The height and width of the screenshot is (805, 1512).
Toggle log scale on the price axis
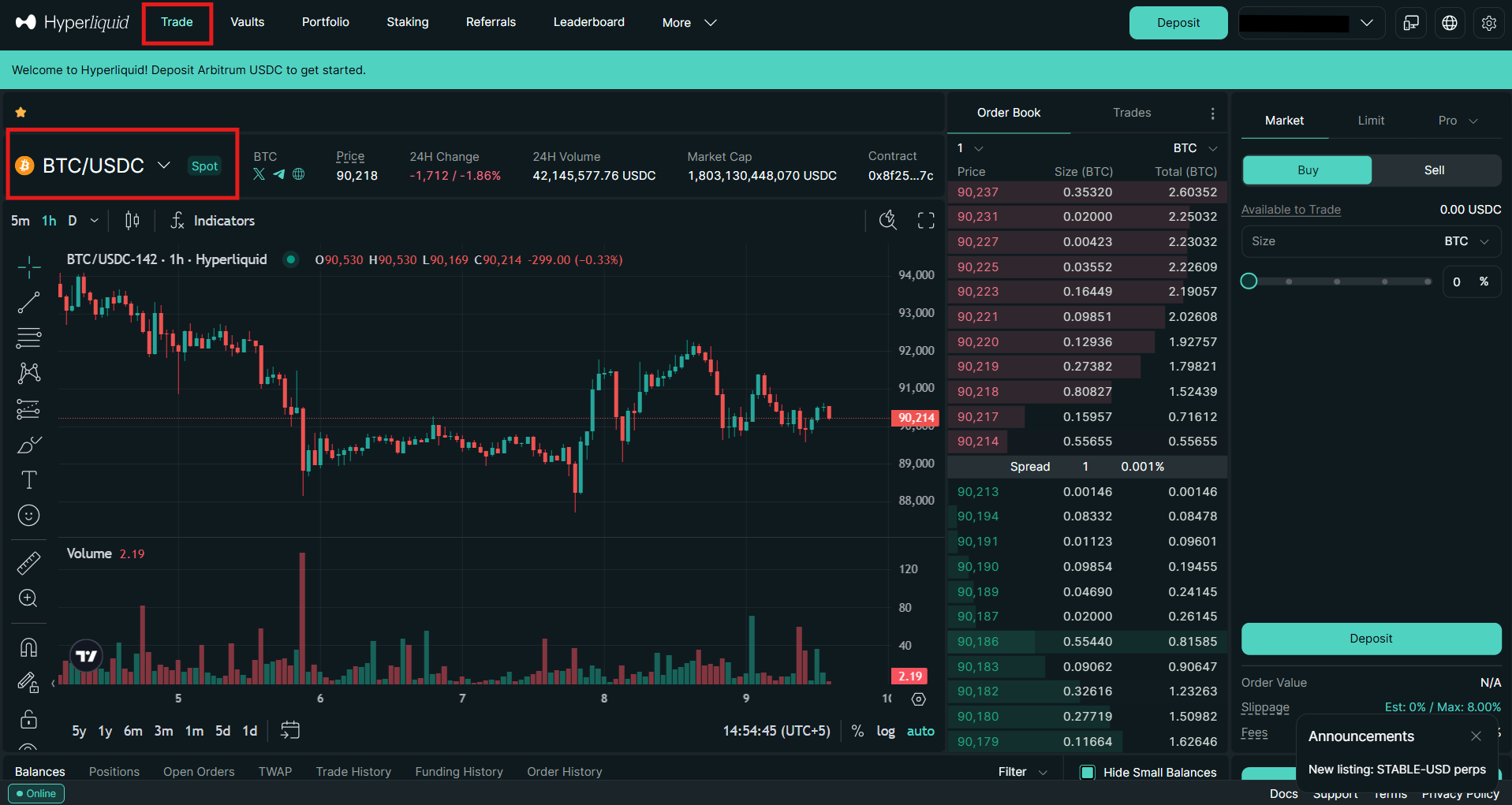(885, 731)
